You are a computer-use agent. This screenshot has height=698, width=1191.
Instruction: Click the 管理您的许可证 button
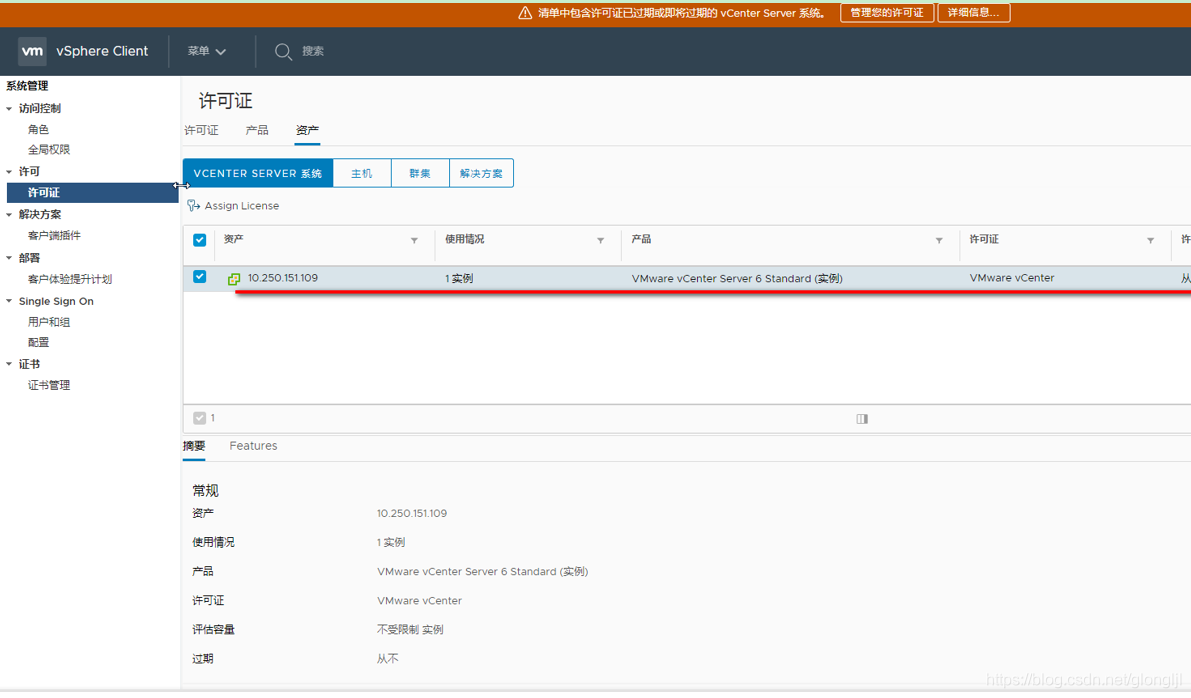pyautogui.click(x=886, y=13)
